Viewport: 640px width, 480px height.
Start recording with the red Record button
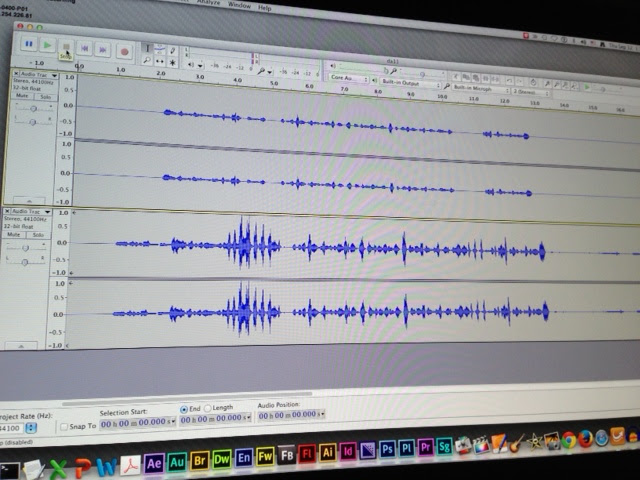coord(124,51)
